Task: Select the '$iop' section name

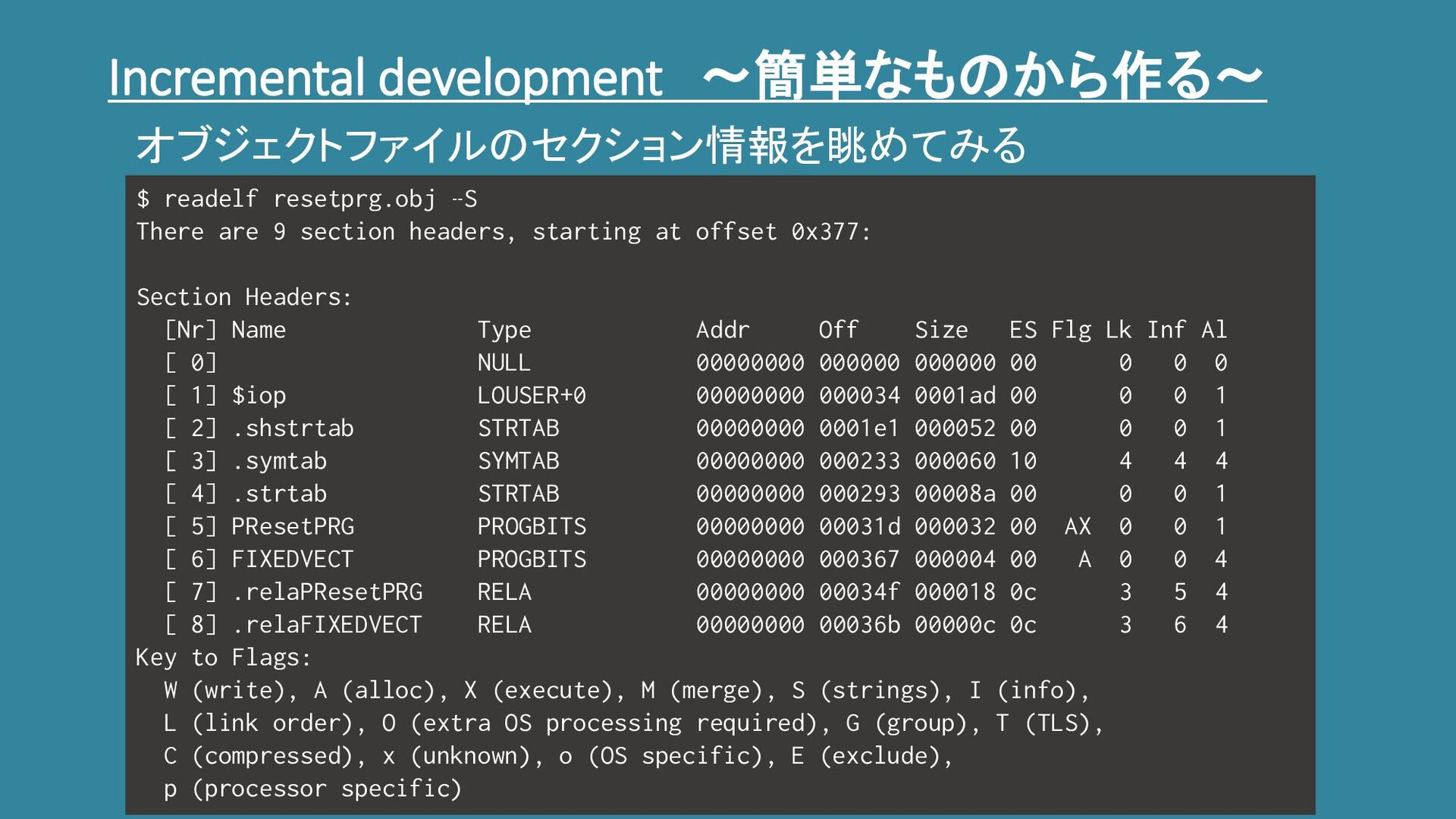Action: [x=259, y=396]
